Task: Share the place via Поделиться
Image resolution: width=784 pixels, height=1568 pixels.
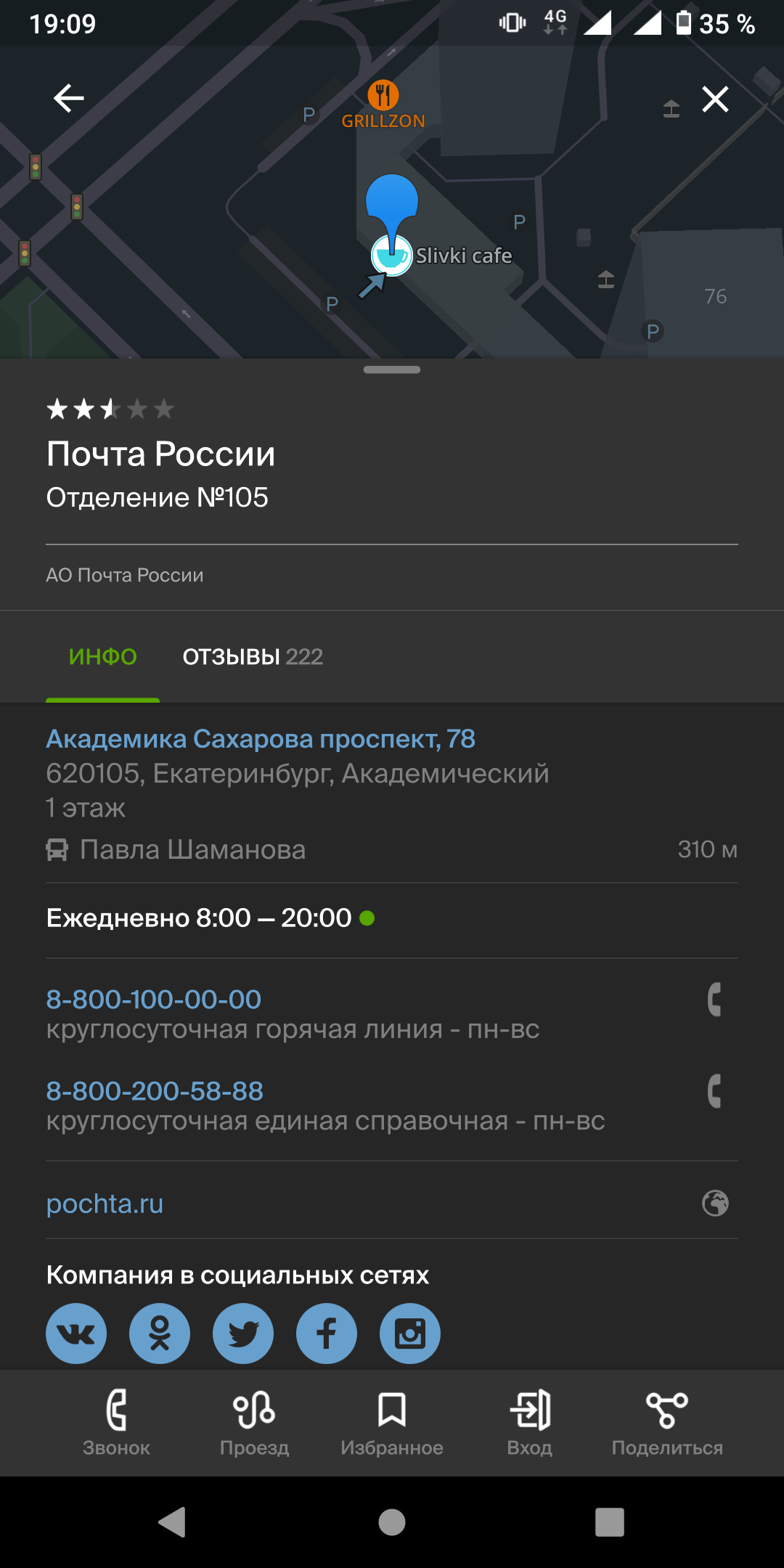Action: pos(667,1423)
